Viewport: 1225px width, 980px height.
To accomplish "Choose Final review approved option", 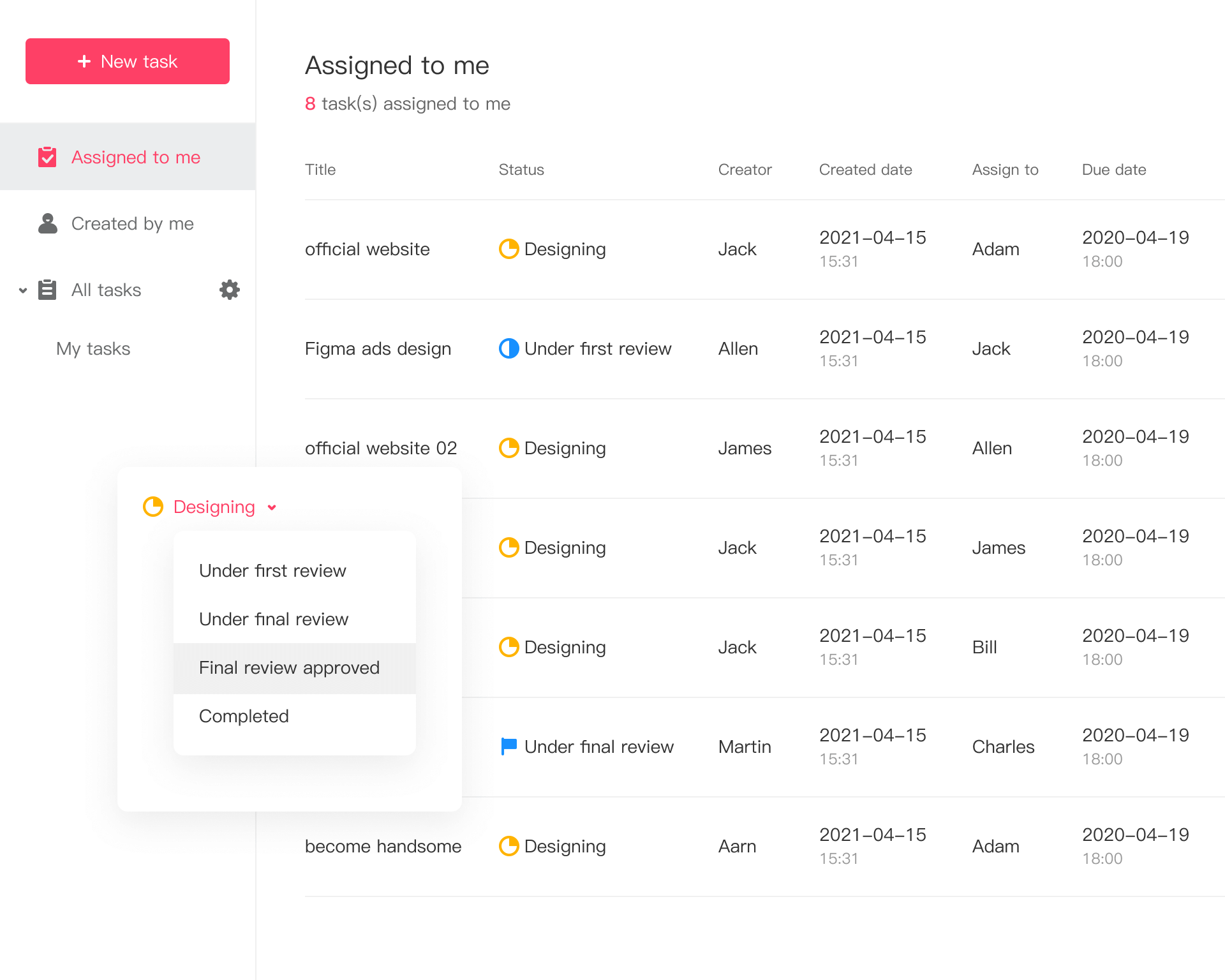I will 289,667.
